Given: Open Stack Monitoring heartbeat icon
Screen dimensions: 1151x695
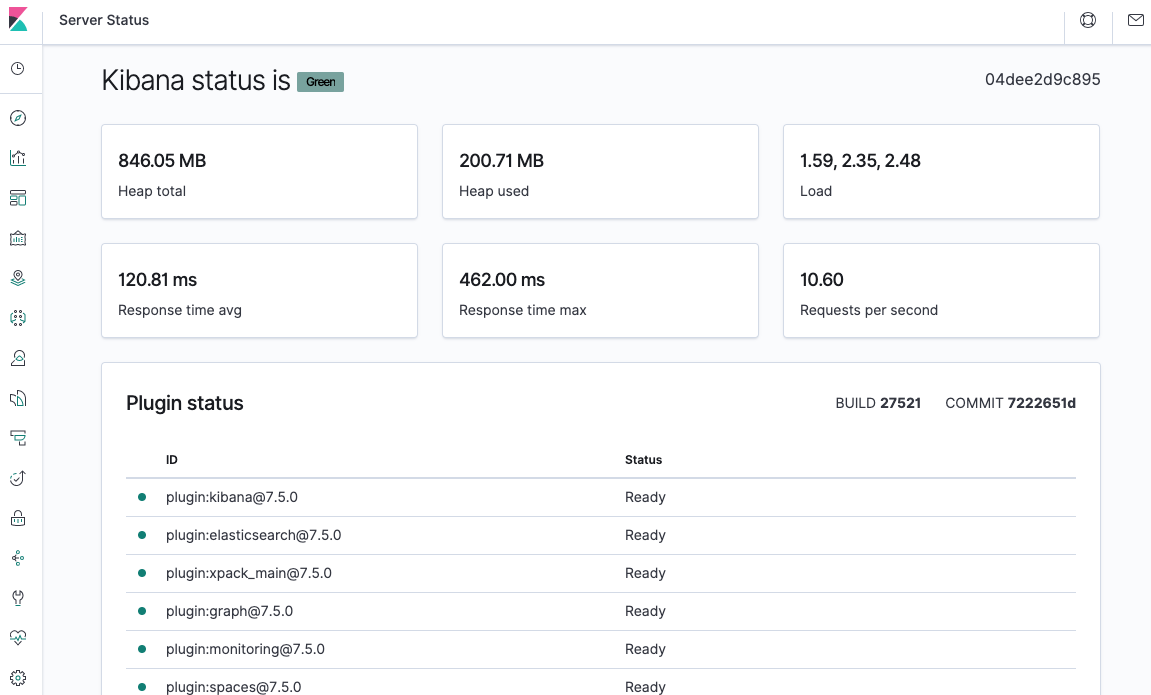Looking at the screenshot, I should click(x=18, y=637).
